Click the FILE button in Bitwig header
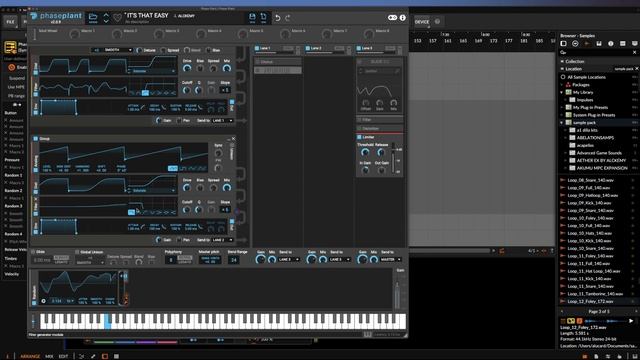Screen dimensions: 640x360 (10, 22)
